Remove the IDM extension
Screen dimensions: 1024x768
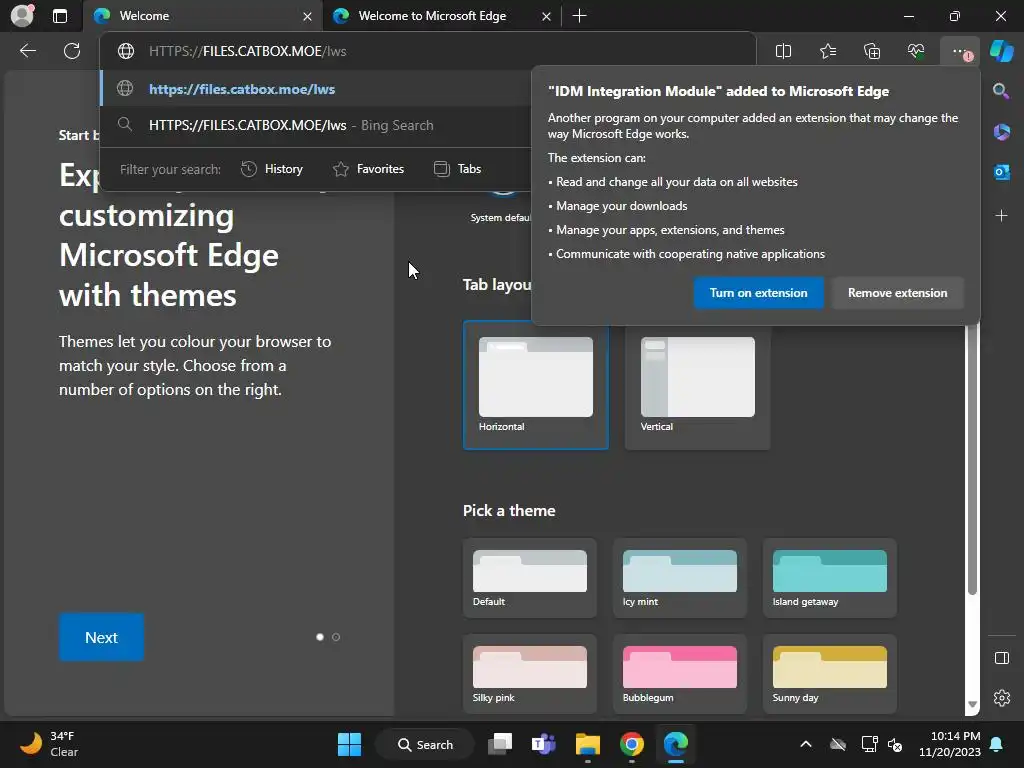(897, 293)
